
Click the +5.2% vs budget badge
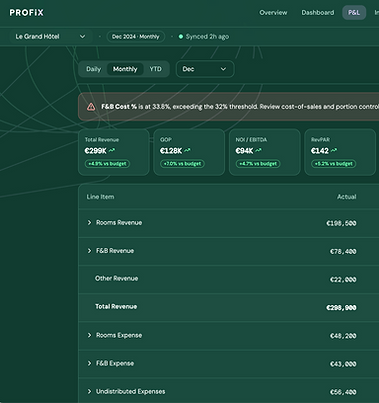click(333, 164)
